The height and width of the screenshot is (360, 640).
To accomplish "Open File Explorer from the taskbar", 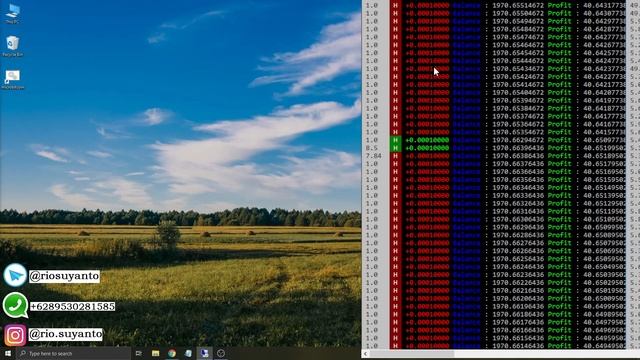I will coord(156,353).
